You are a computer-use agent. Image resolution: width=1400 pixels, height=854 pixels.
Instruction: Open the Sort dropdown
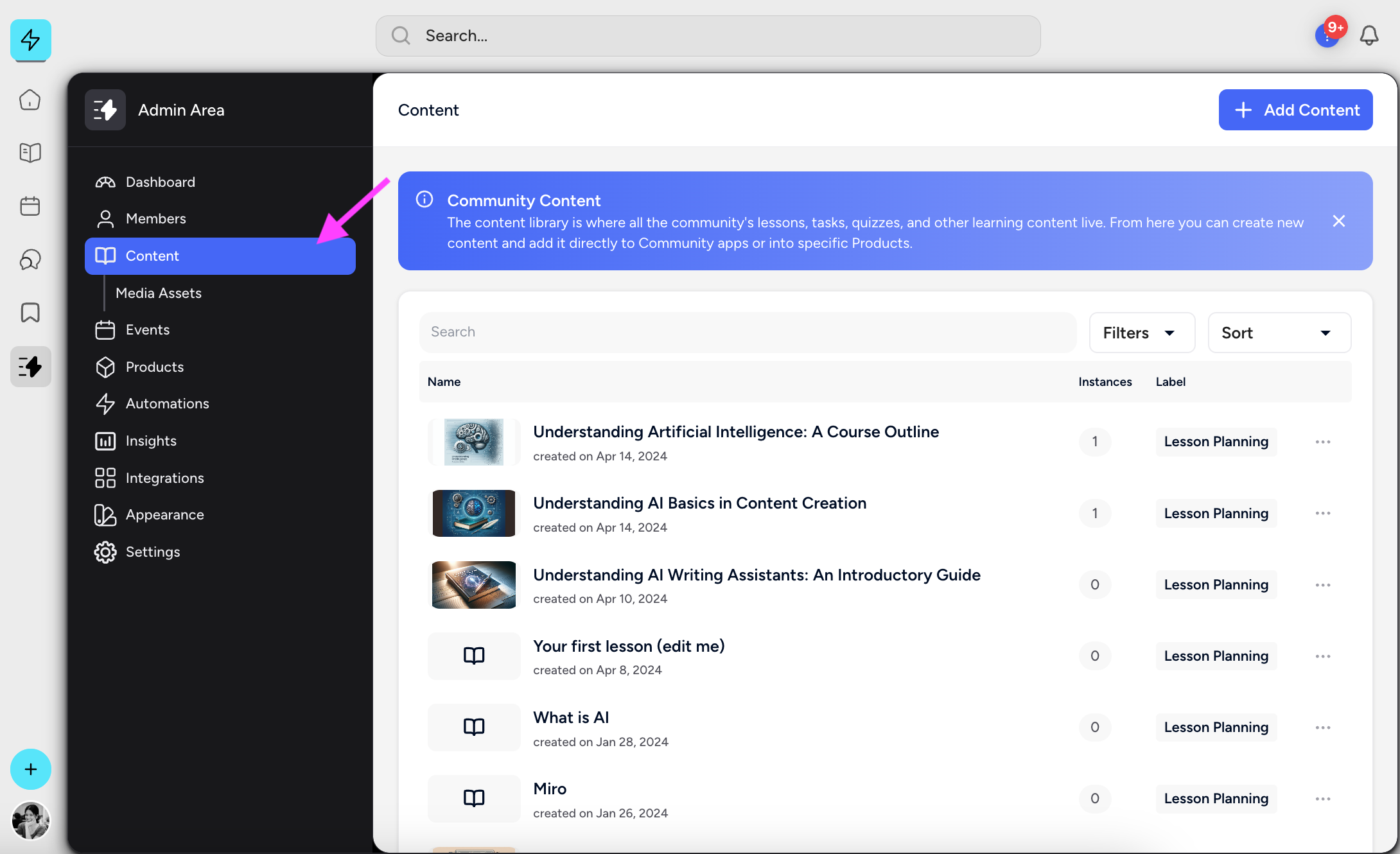(x=1279, y=333)
